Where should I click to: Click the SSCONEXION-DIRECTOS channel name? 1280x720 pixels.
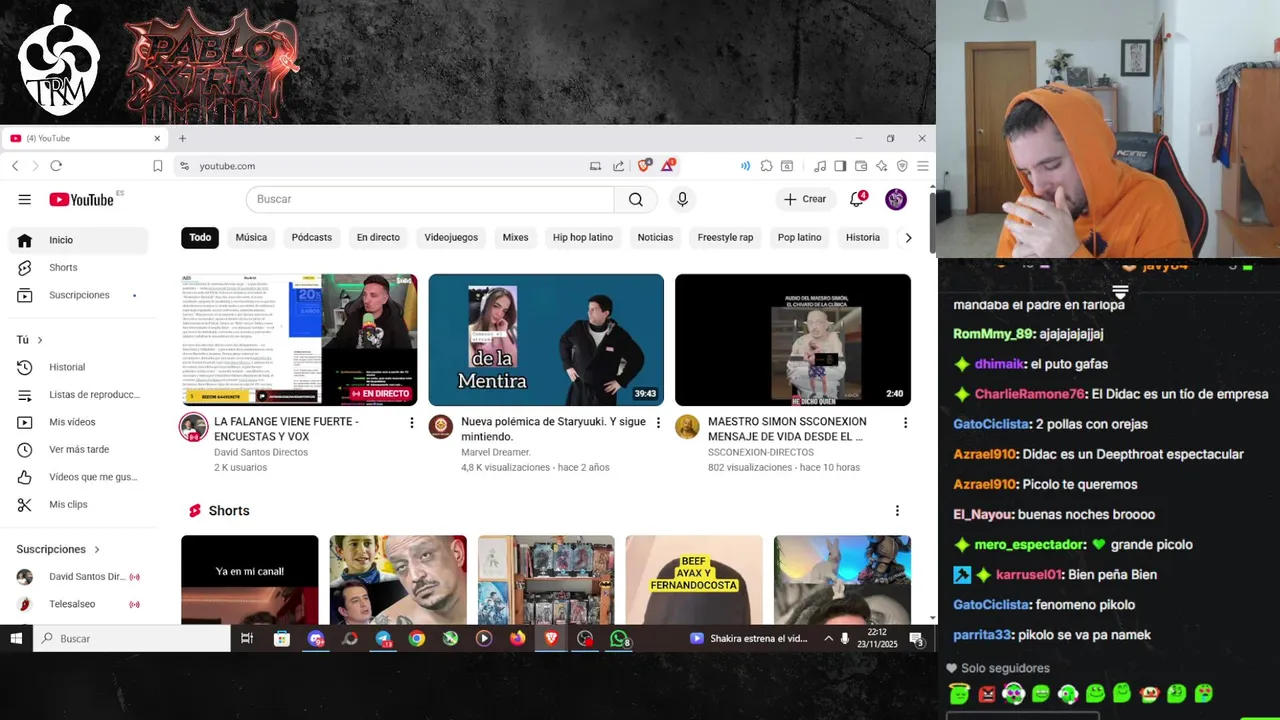[760, 452]
